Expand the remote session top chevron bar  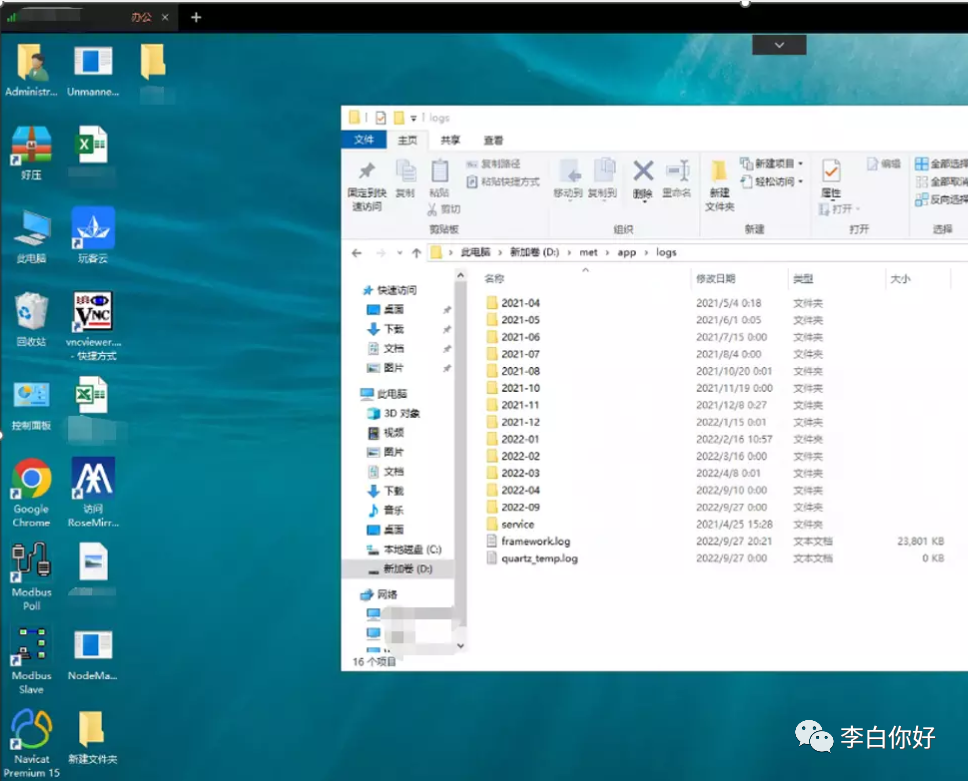click(779, 45)
